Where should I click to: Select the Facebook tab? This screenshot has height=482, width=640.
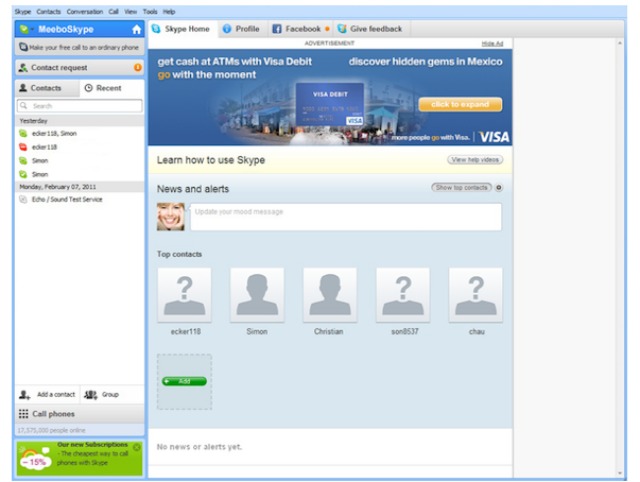pyautogui.click(x=300, y=29)
